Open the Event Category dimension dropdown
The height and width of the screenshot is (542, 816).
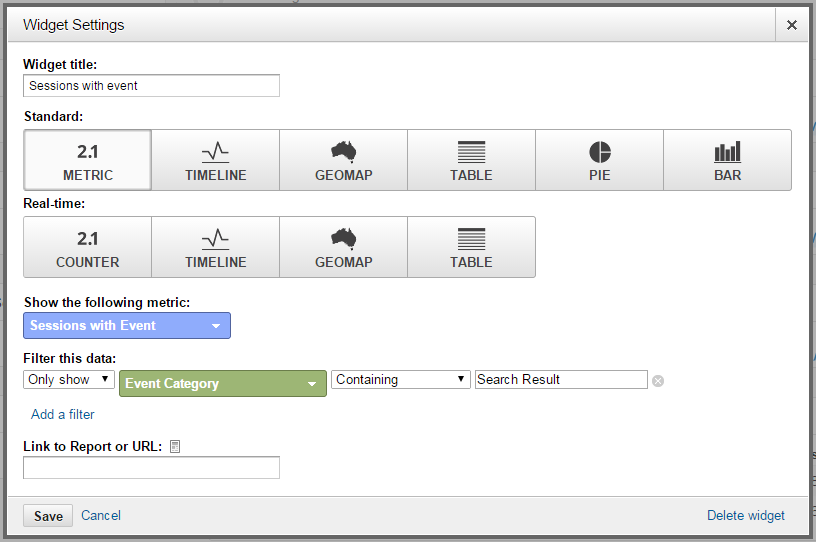(222, 383)
